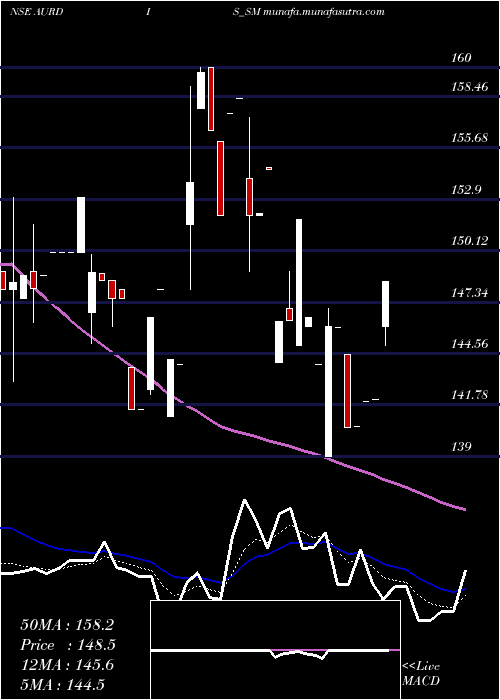Click the 158.46 price axis label

tap(470, 87)
